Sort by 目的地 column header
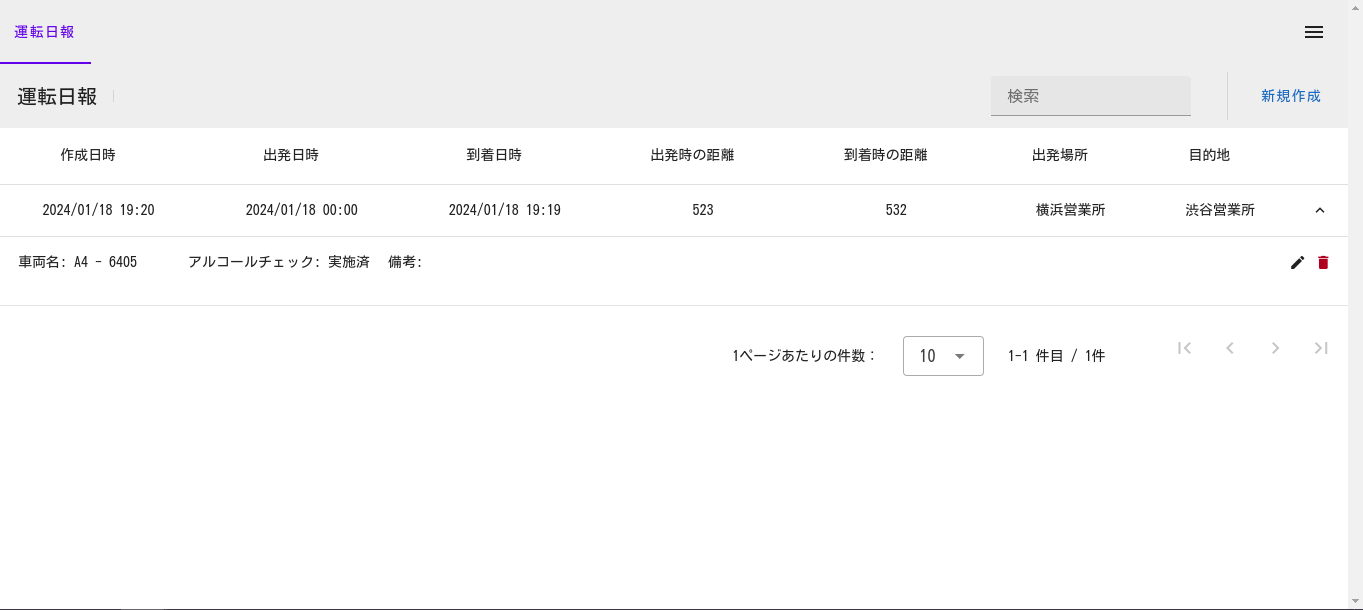This screenshot has width=1363, height=610. coord(1209,155)
